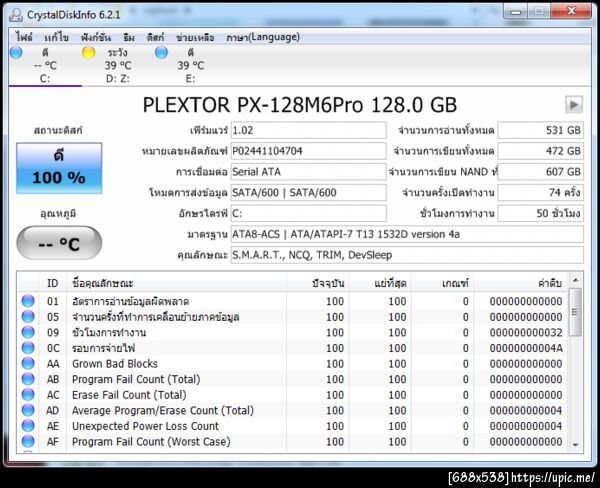The width and height of the screenshot is (600, 488).
Task: Click the ค่าดิบ raw values column header
Action: (x=521, y=283)
